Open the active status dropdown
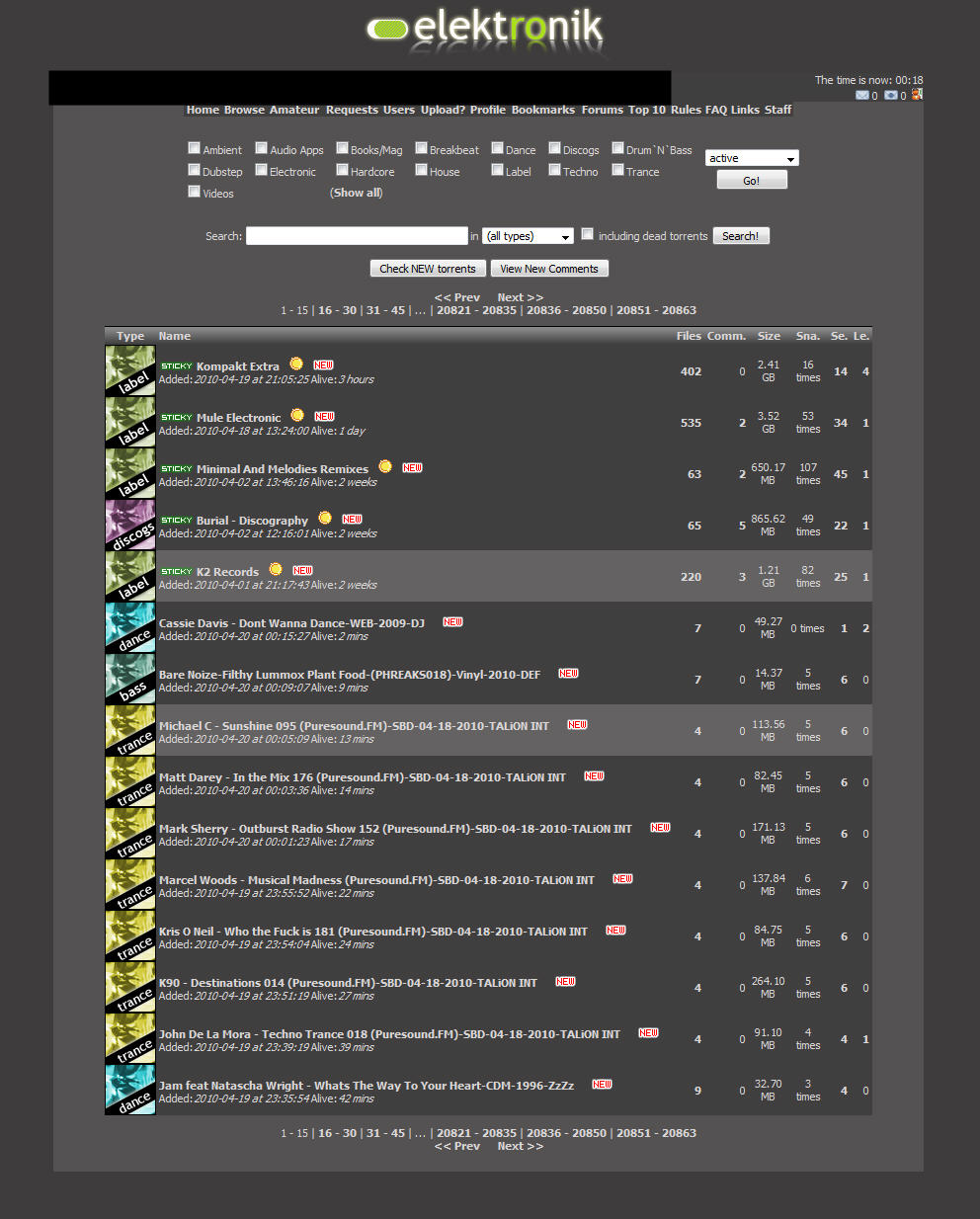Image resolution: width=980 pixels, height=1219 pixels. click(x=752, y=158)
